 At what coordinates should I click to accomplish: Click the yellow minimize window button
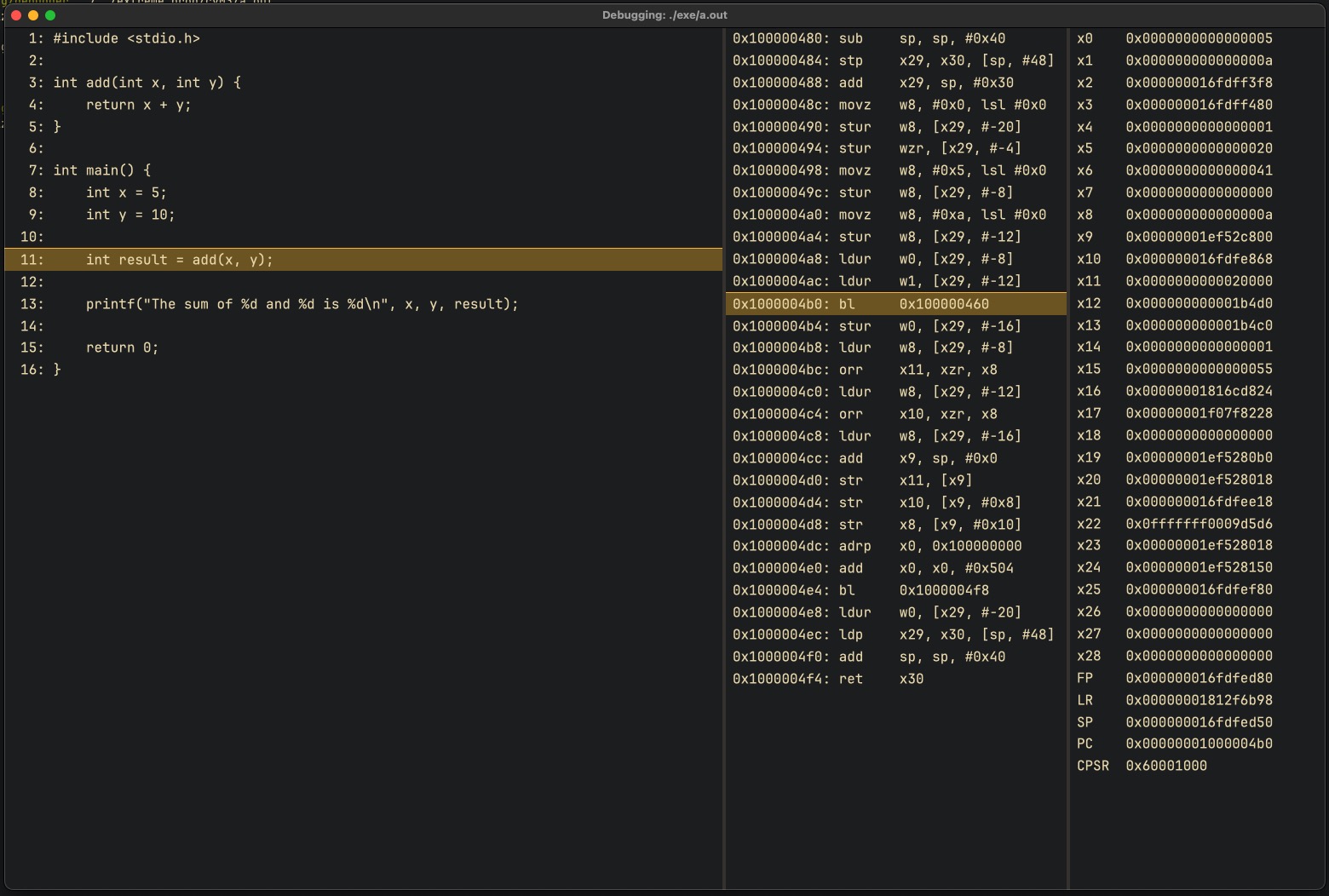(x=33, y=15)
